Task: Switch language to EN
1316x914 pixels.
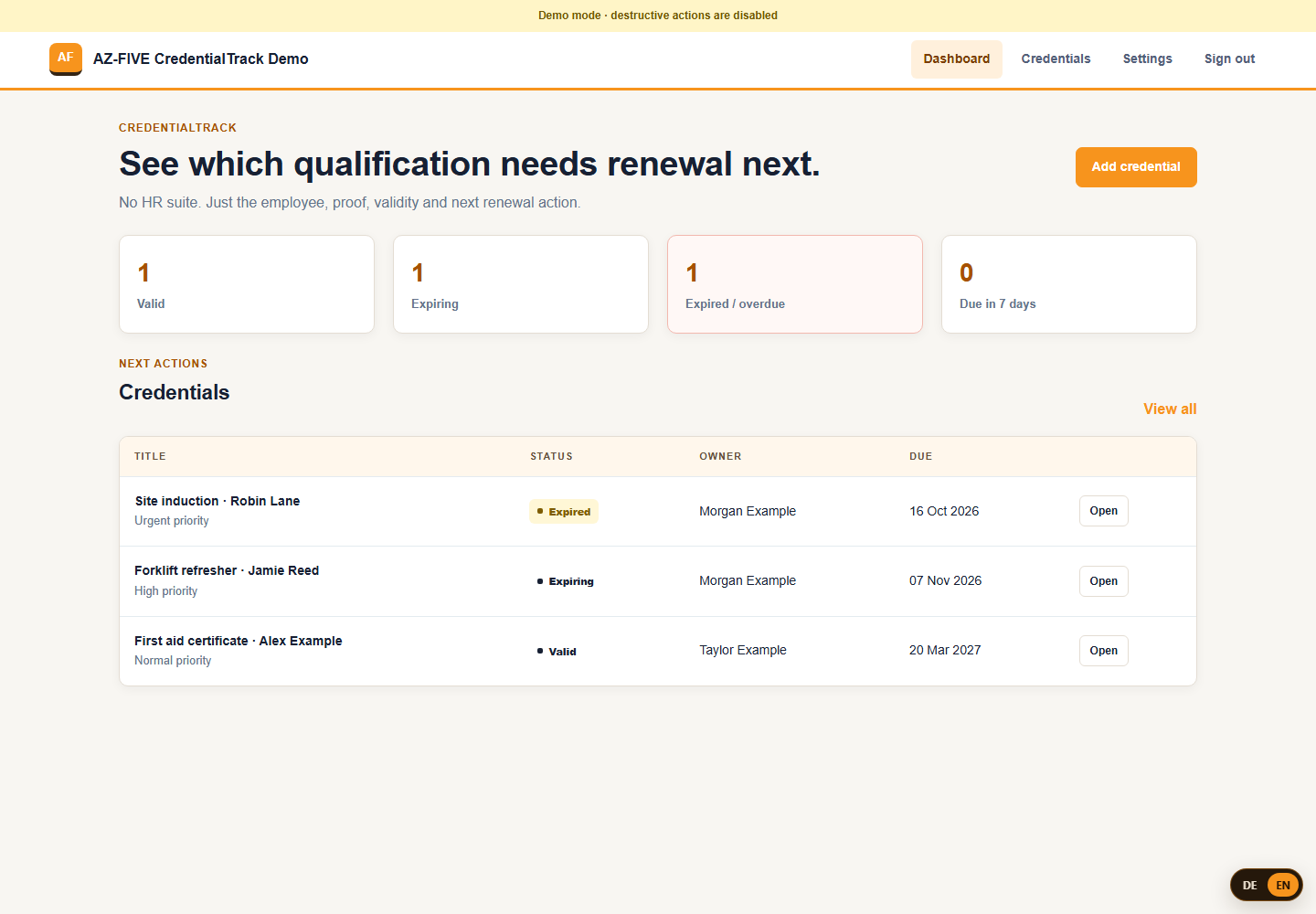Action: coord(1283,885)
